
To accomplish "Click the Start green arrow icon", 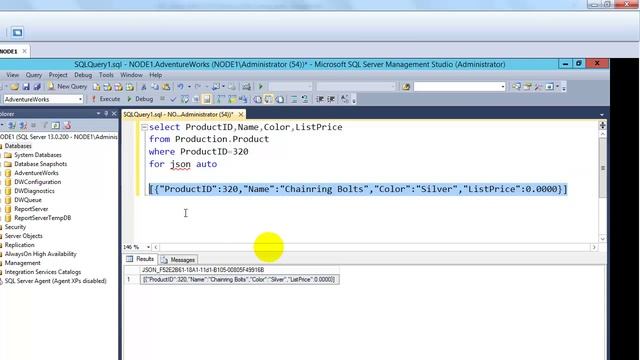I will coord(260,87).
